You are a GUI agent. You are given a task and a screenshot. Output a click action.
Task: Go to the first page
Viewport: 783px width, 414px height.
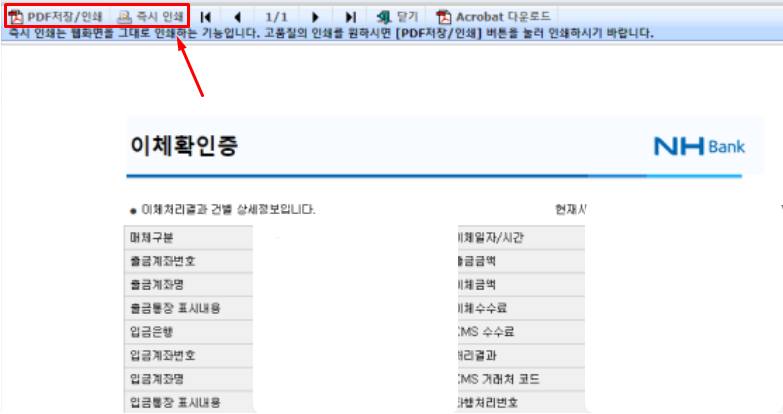click(x=205, y=17)
